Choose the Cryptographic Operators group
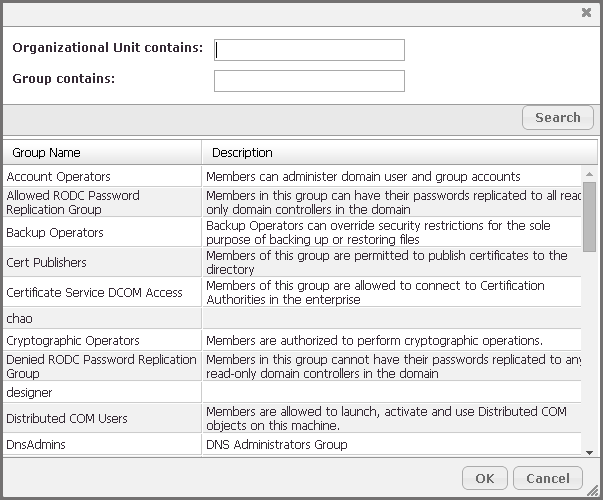The image size is (603, 500). click(x=292, y=340)
